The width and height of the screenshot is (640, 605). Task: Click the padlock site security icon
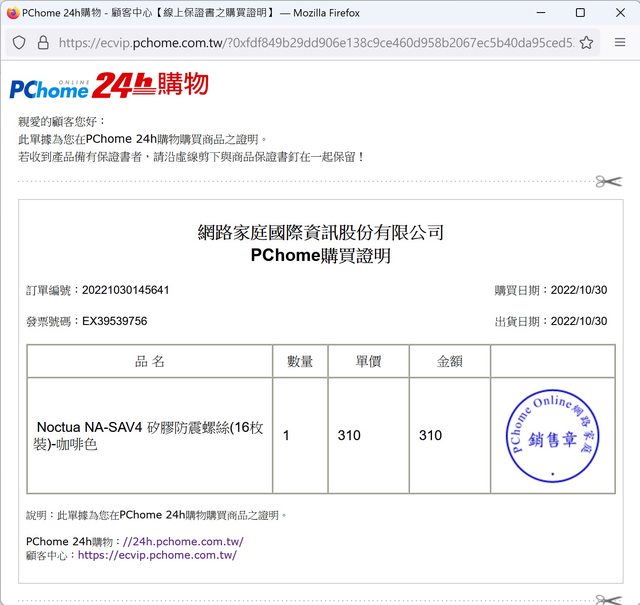tap(42, 43)
